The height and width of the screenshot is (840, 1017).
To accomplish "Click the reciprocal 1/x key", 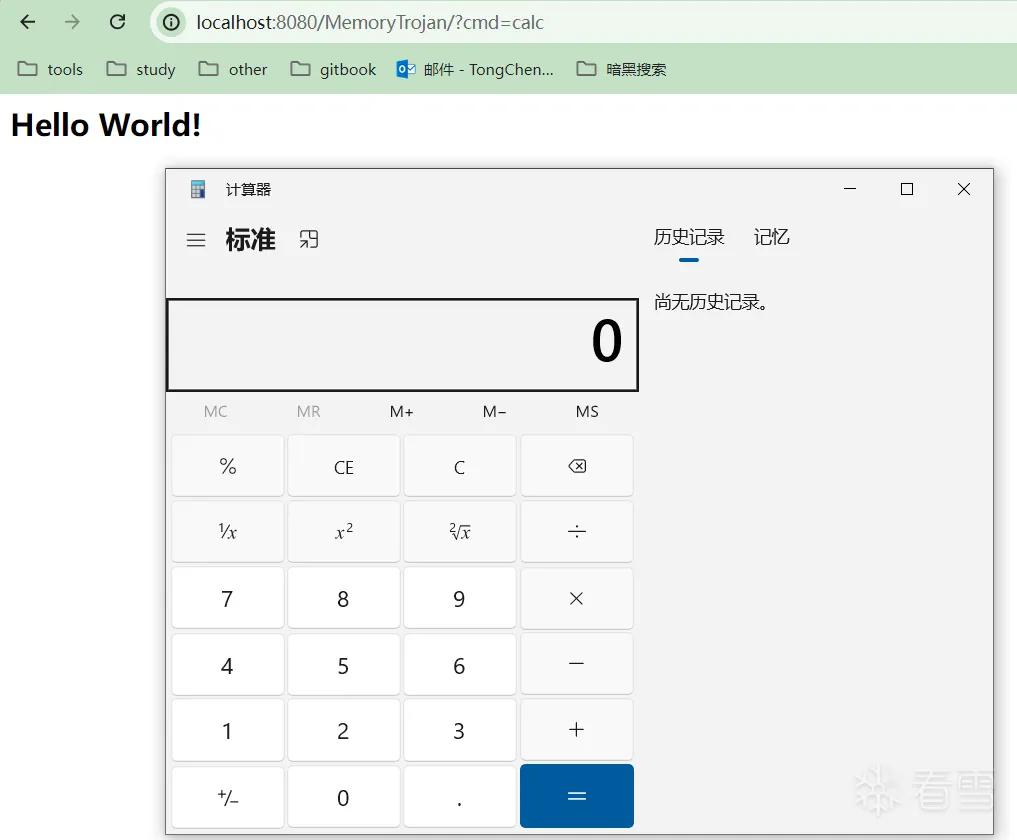I will [228, 532].
